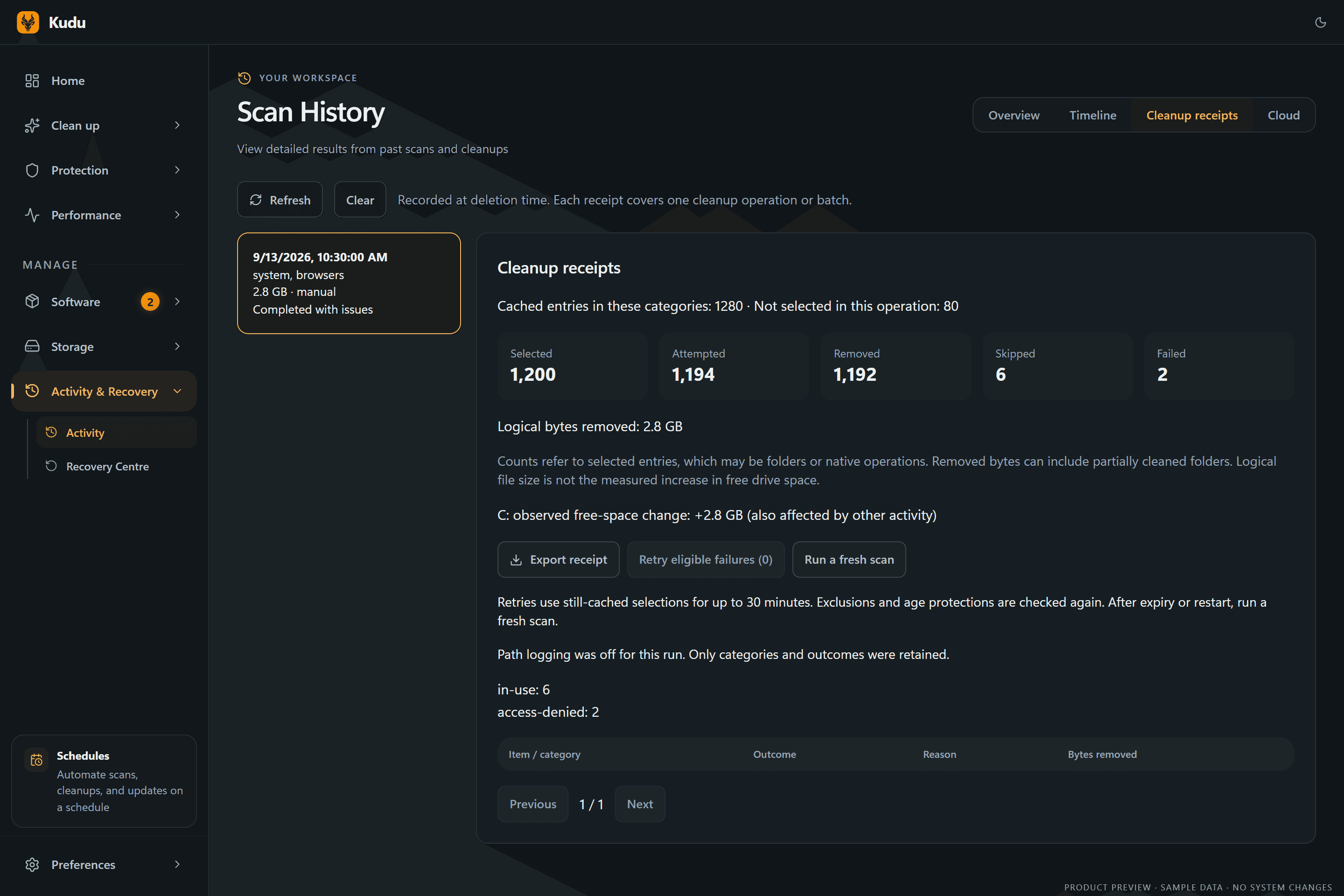Switch to the Timeline tab

(1092, 115)
